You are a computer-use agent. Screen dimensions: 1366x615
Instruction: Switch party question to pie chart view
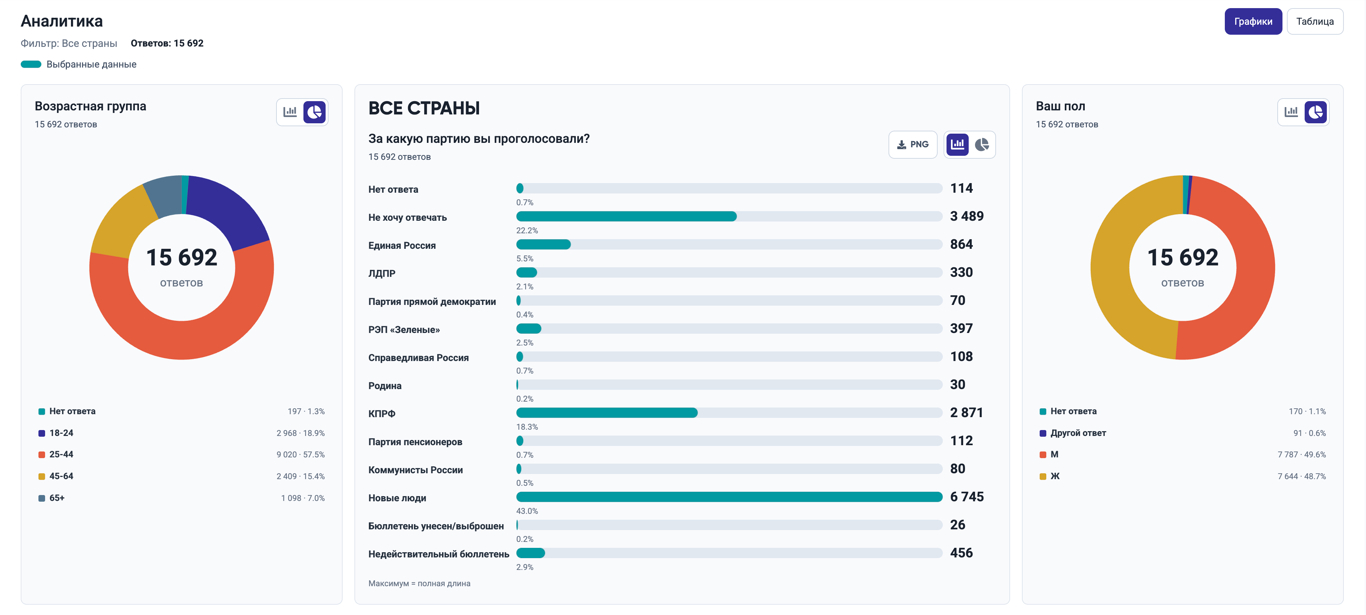982,145
